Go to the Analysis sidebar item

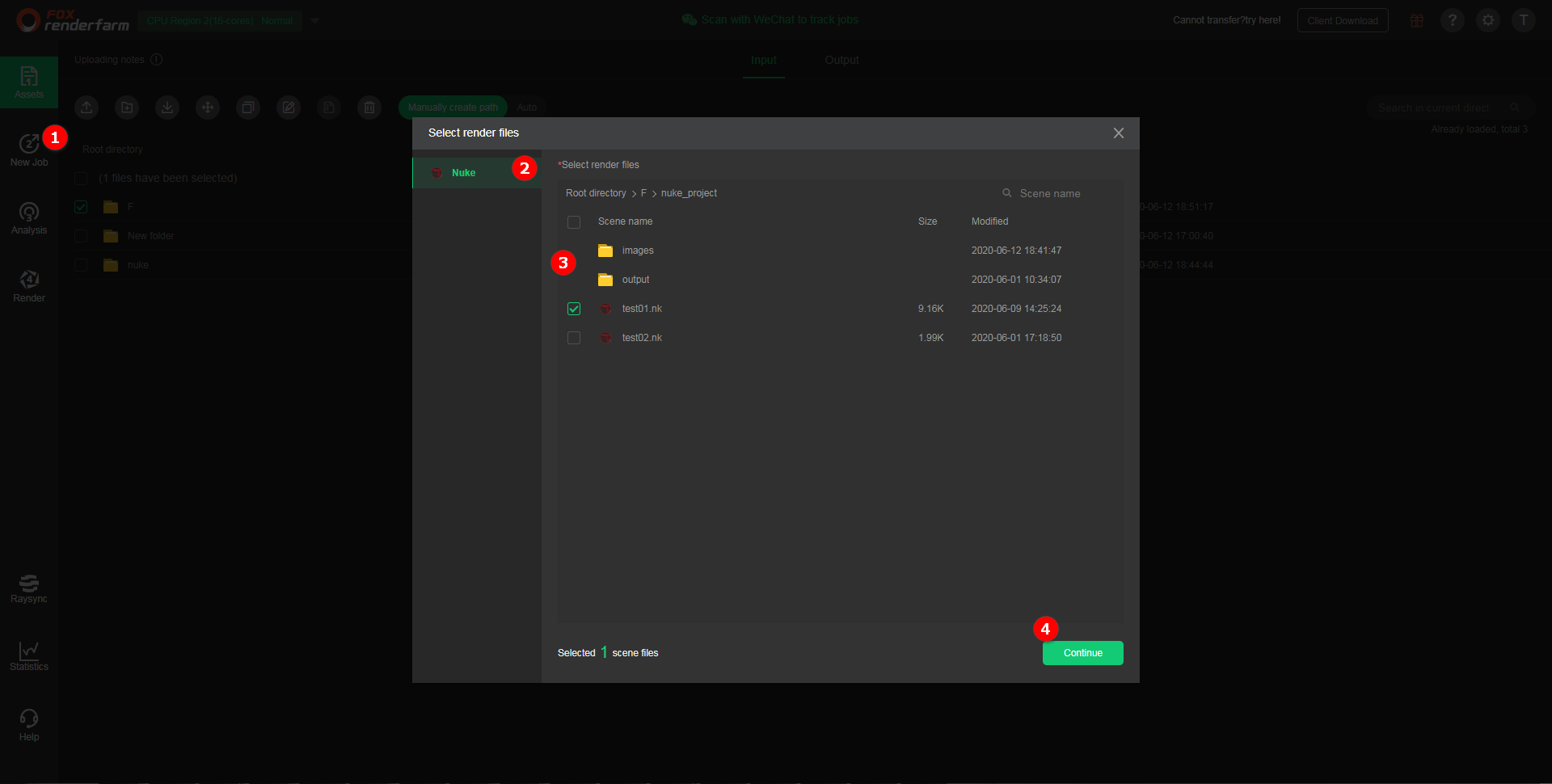(29, 218)
